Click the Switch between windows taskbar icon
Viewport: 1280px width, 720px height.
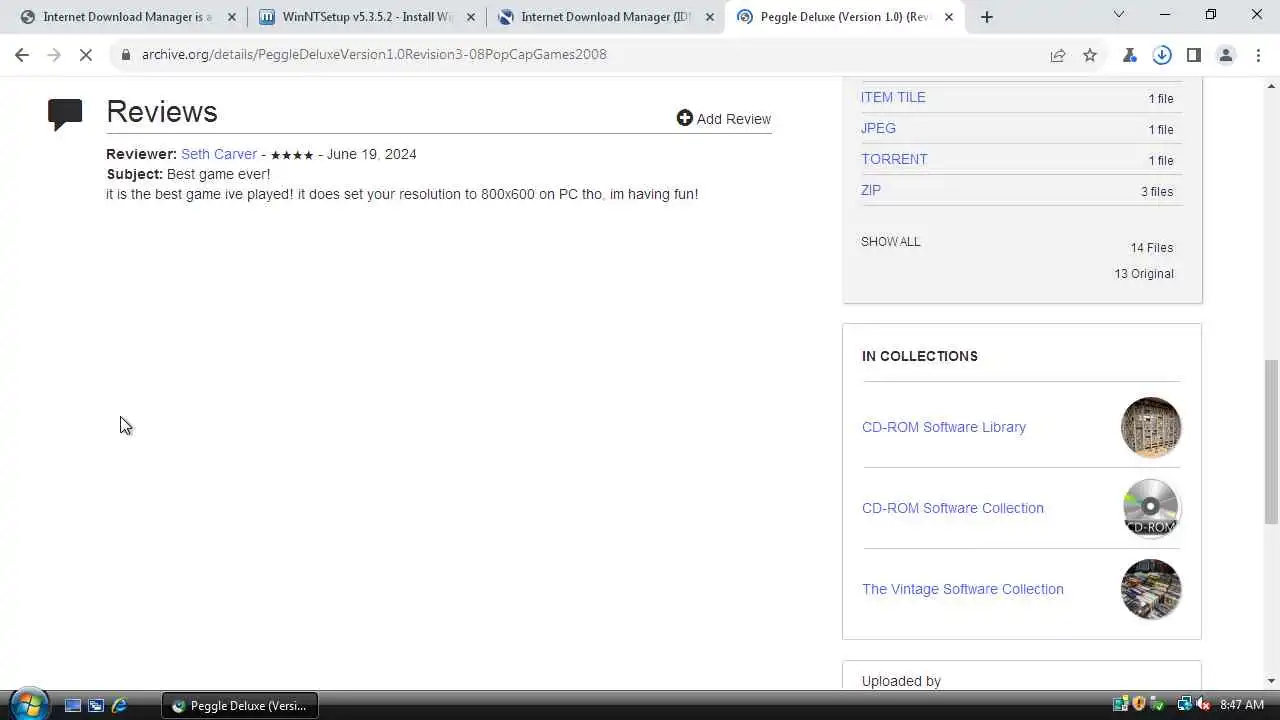tap(96, 705)
